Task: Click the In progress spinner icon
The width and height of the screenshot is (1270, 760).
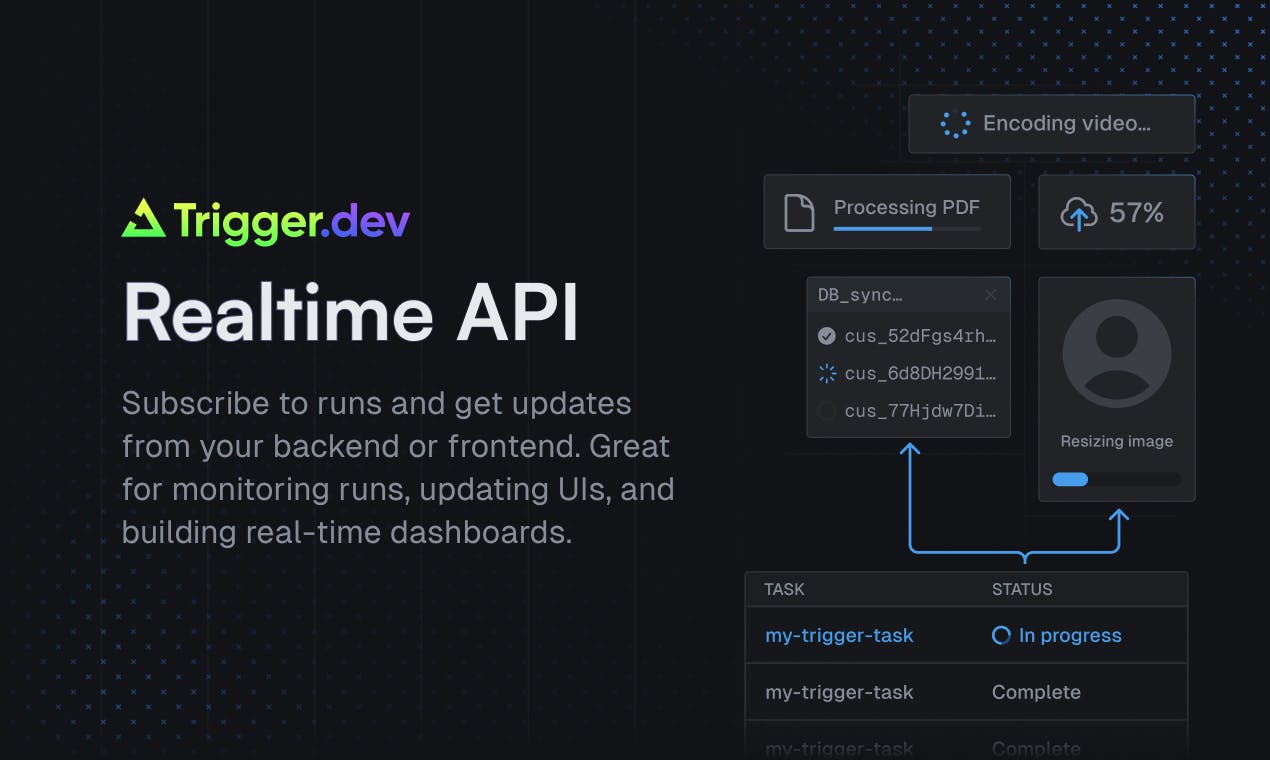Action: pyautogui.click(x=1001, y=635)
